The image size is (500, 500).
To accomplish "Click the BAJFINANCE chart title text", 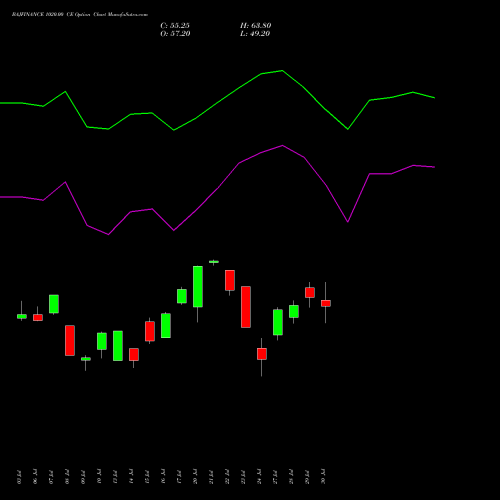I will tap(80, 15).
